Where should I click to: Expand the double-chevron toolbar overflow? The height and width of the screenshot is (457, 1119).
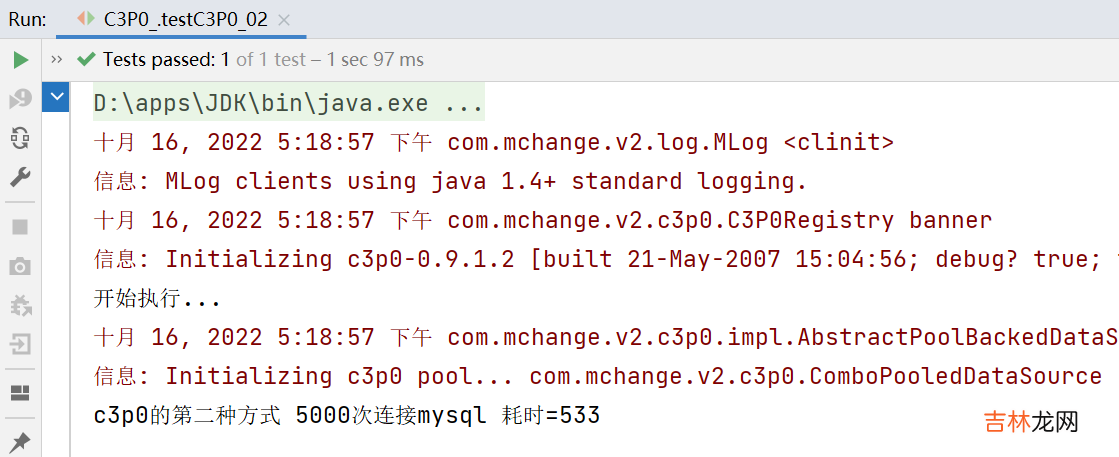[x=56, y=60]
